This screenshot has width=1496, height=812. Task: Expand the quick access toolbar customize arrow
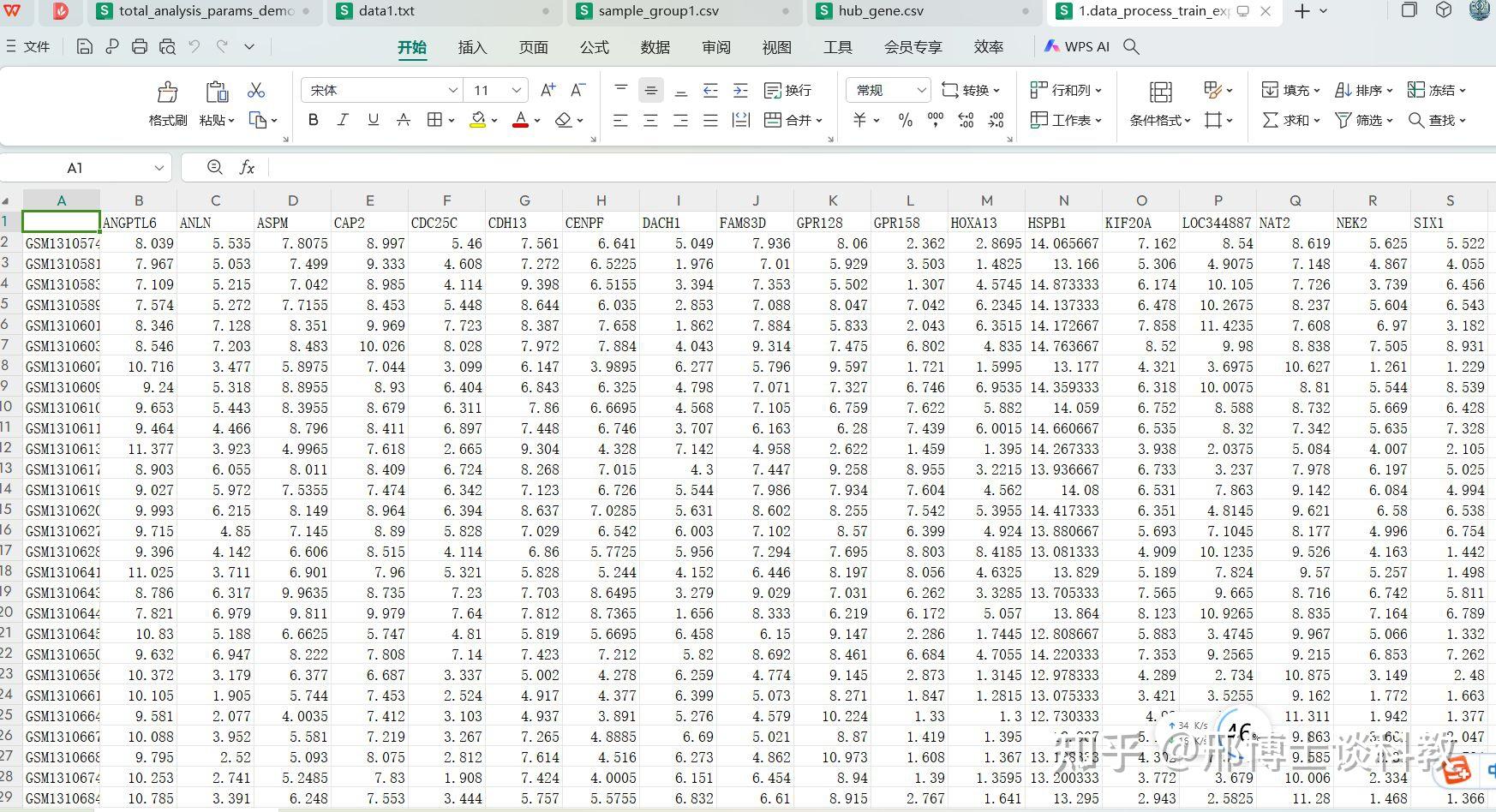pyautogui.click(x=249, y=46)
